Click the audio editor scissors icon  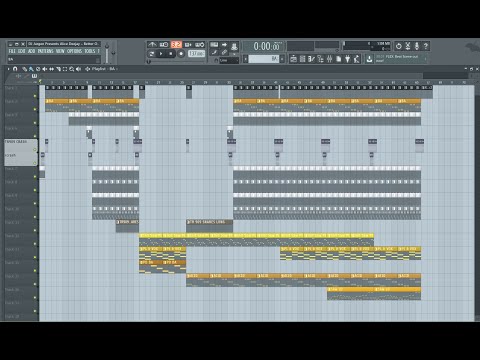tap(408, 46)
